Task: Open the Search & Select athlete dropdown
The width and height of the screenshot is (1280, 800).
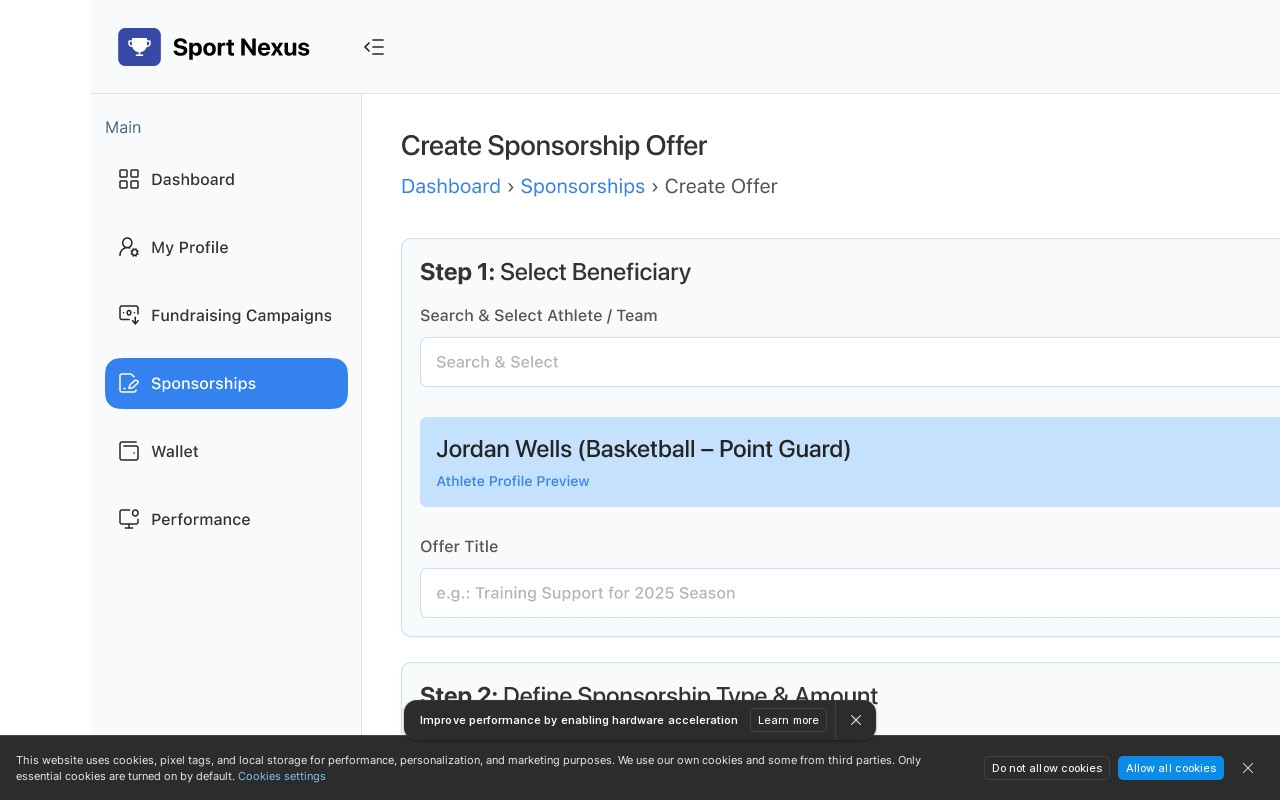Action: click(x=850, y=362)
